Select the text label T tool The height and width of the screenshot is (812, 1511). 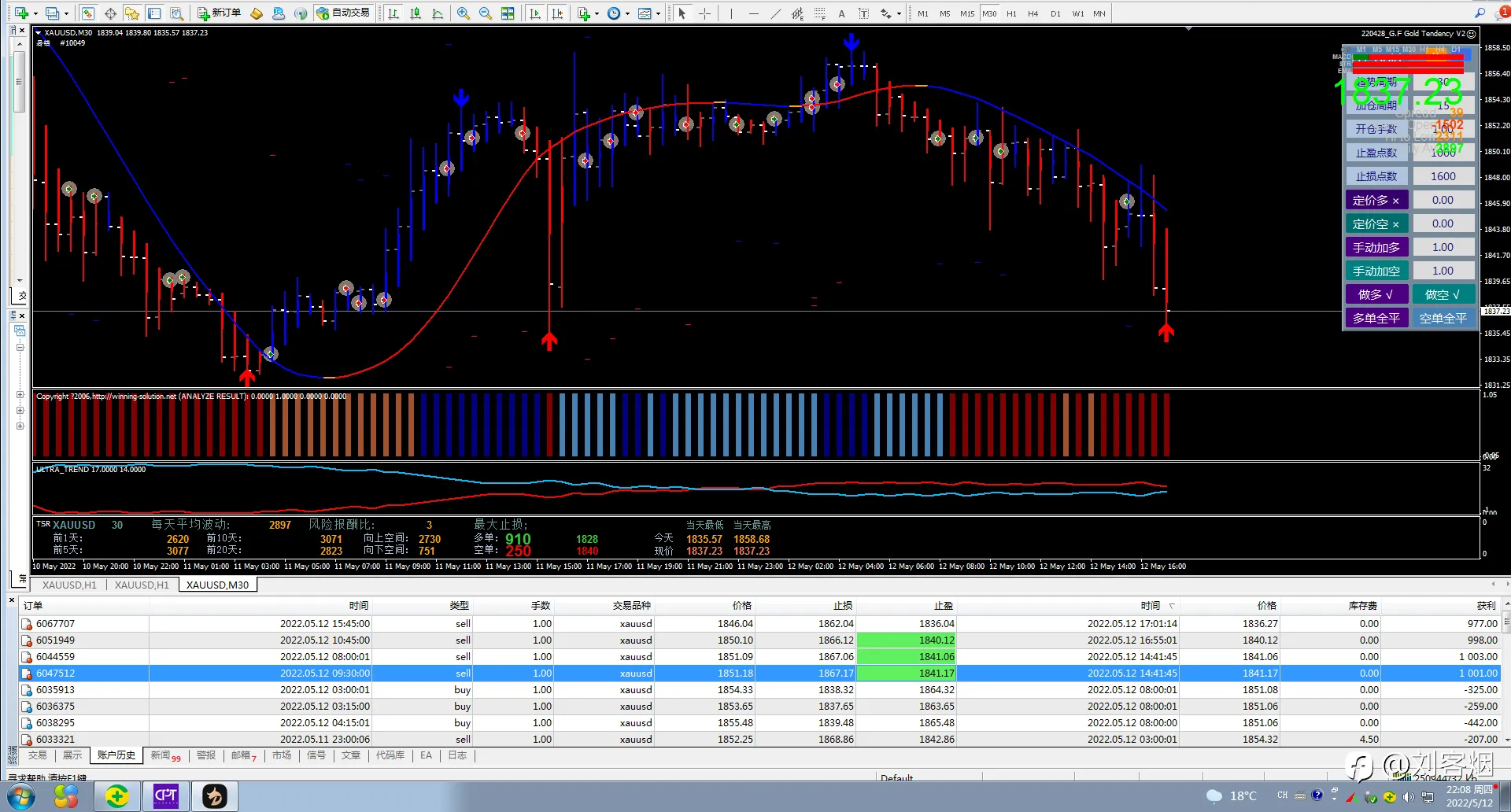[863, 13]
